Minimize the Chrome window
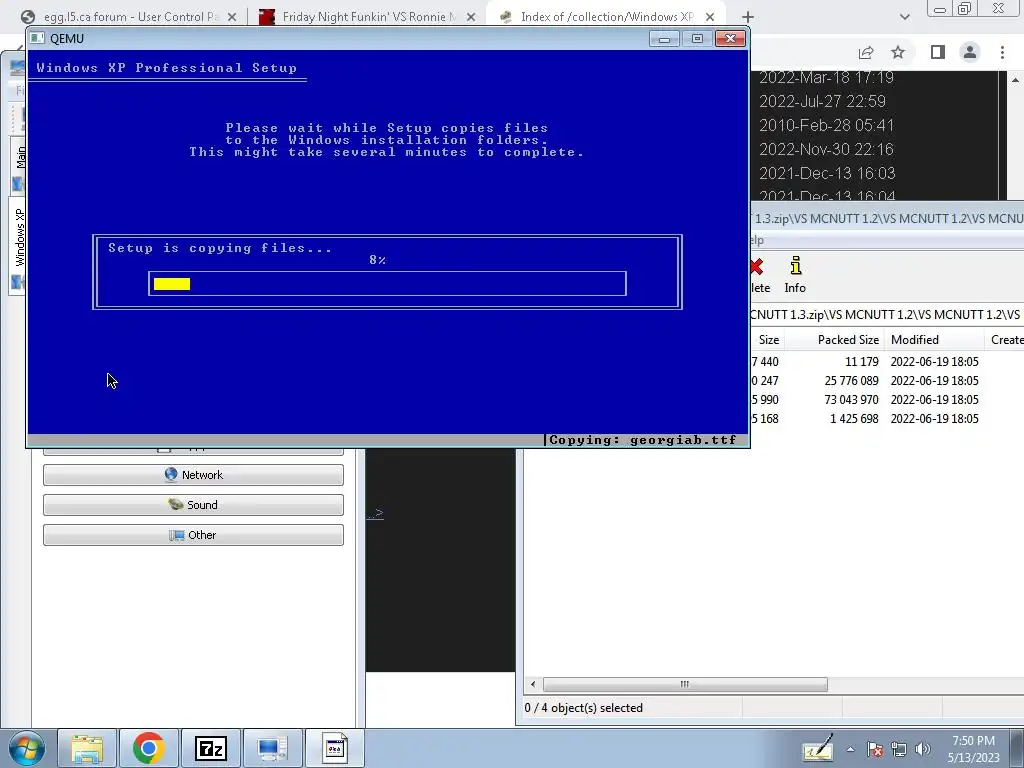This screenshot has width=1024, height=768. point(940,8)
